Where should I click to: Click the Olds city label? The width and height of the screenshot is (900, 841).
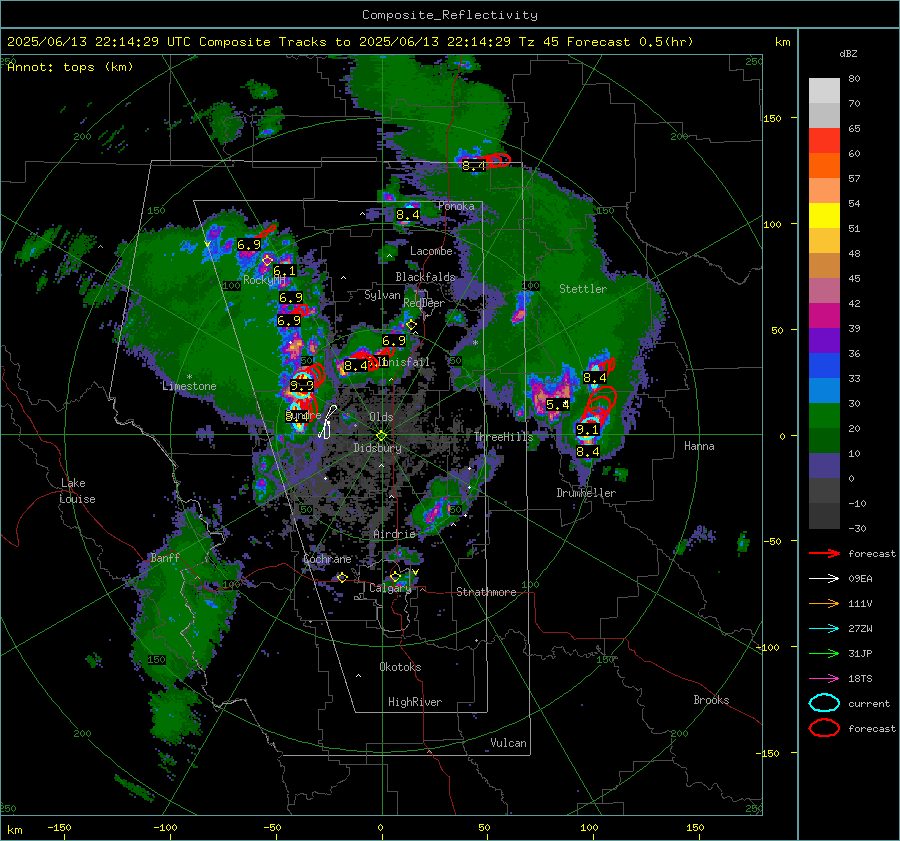point(381,417)
